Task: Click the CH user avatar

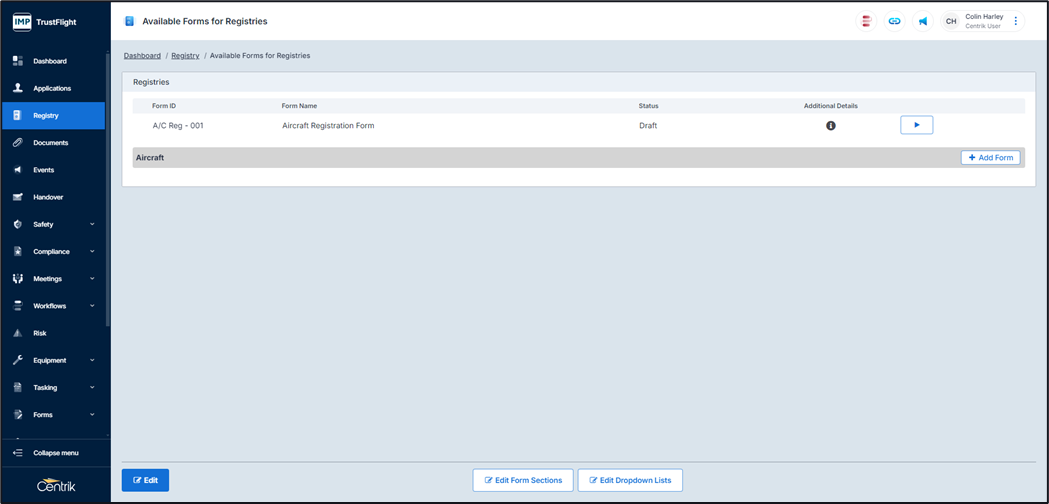Action: click(951, 21)
